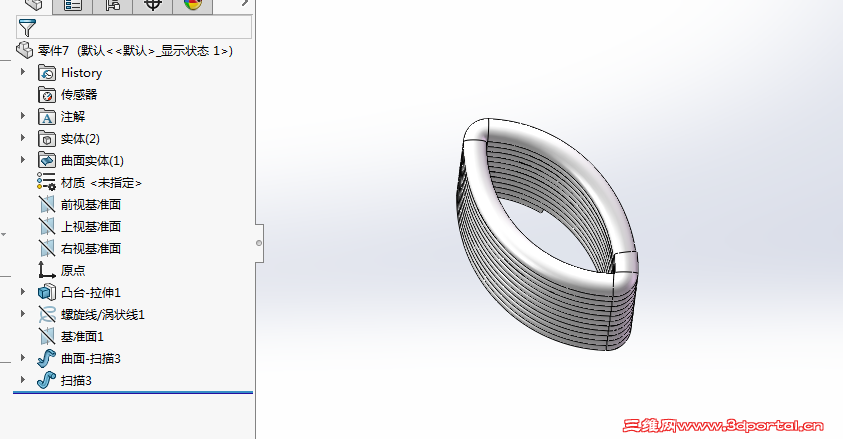Select the 曲面-扫描3 feature
The image size is (843, 439).
91,359
